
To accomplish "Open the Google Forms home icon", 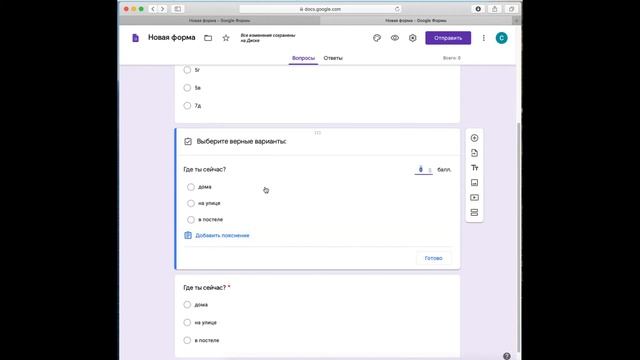I will [136, 38].
